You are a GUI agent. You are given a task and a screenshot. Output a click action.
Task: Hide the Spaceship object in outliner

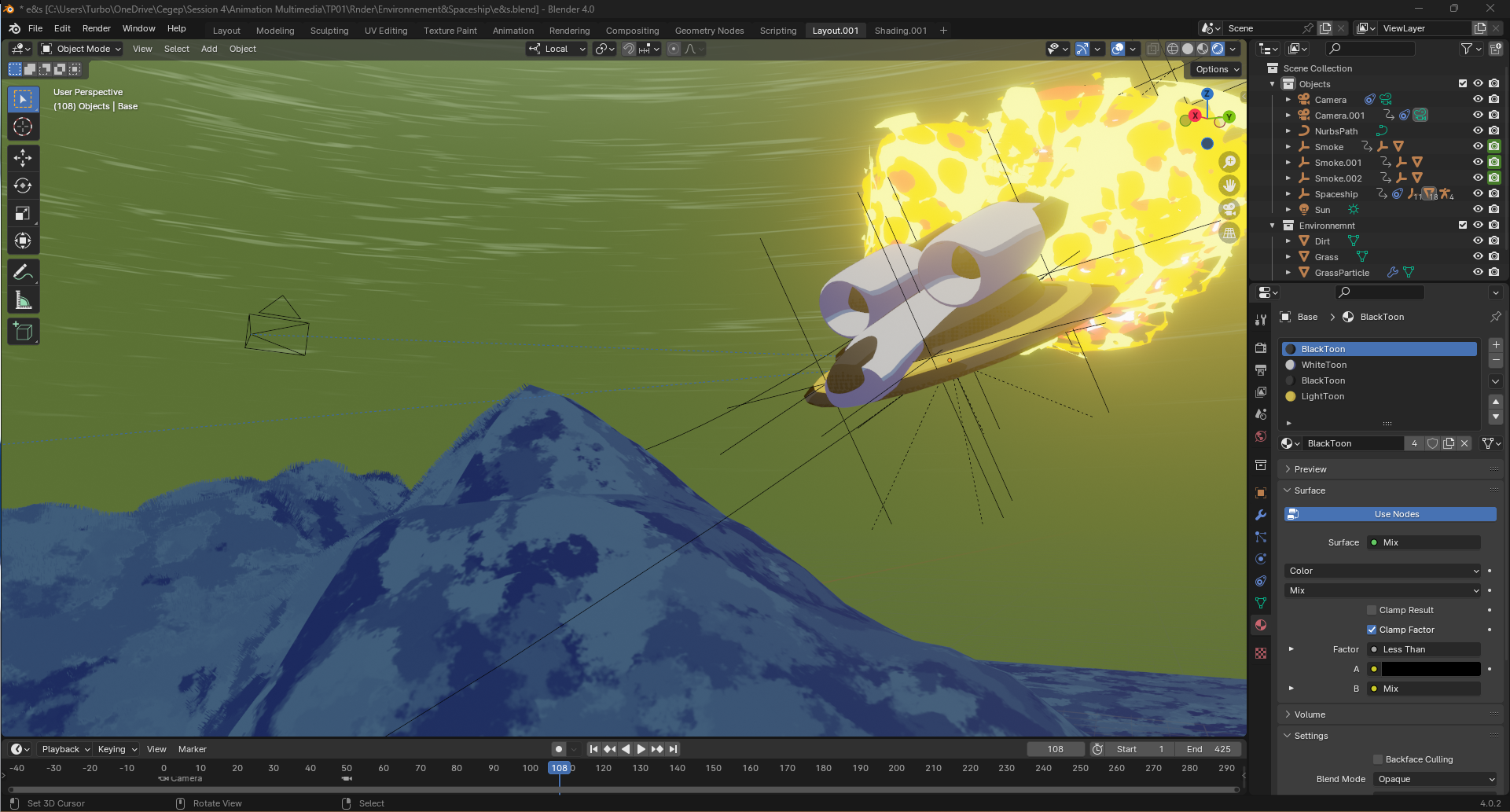pos(1477,194)
